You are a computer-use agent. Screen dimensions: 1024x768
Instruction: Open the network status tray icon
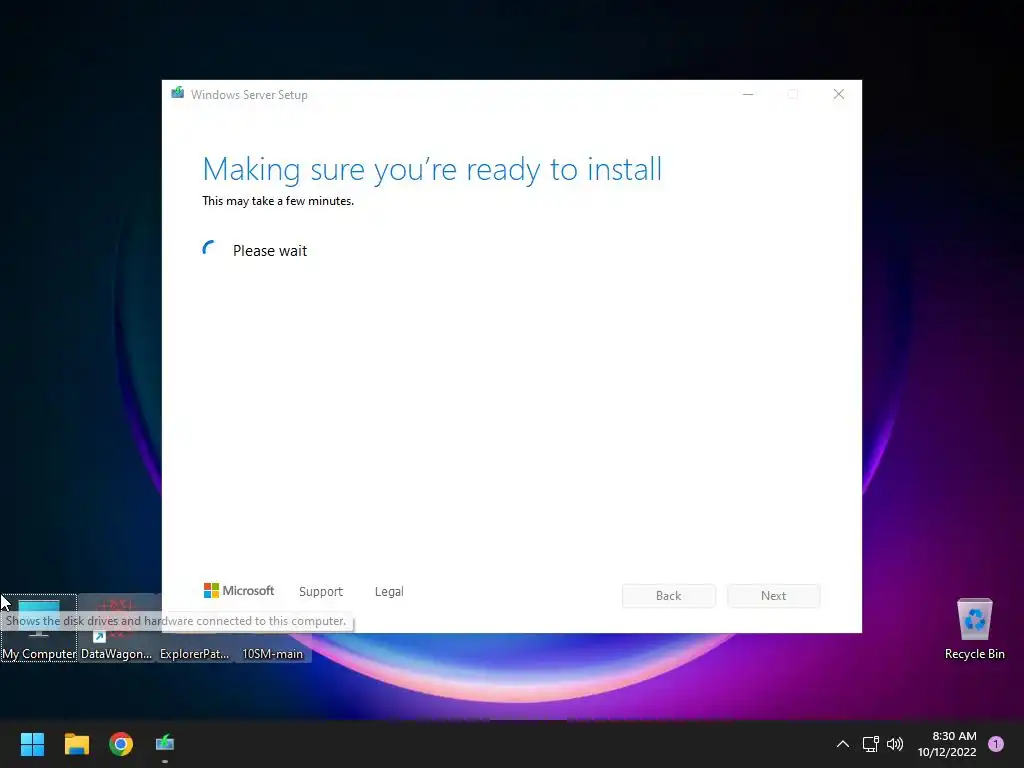pos(871,744)
